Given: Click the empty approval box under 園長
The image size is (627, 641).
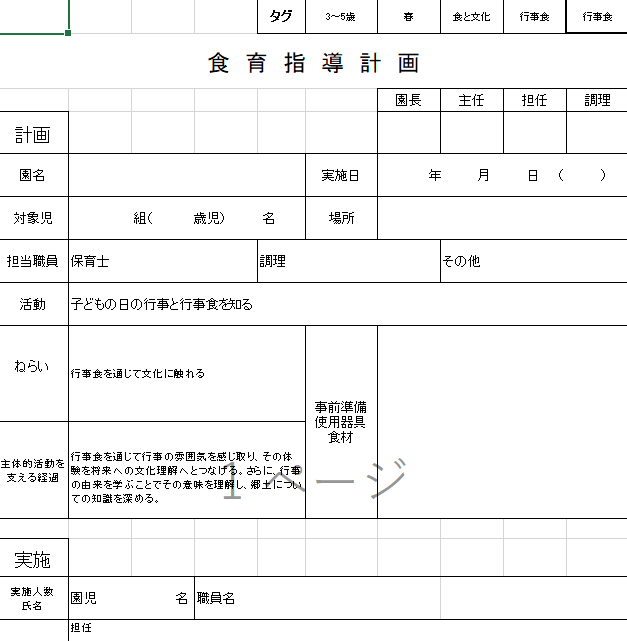Looking at the screenshot, I should [x=409, y=132].
